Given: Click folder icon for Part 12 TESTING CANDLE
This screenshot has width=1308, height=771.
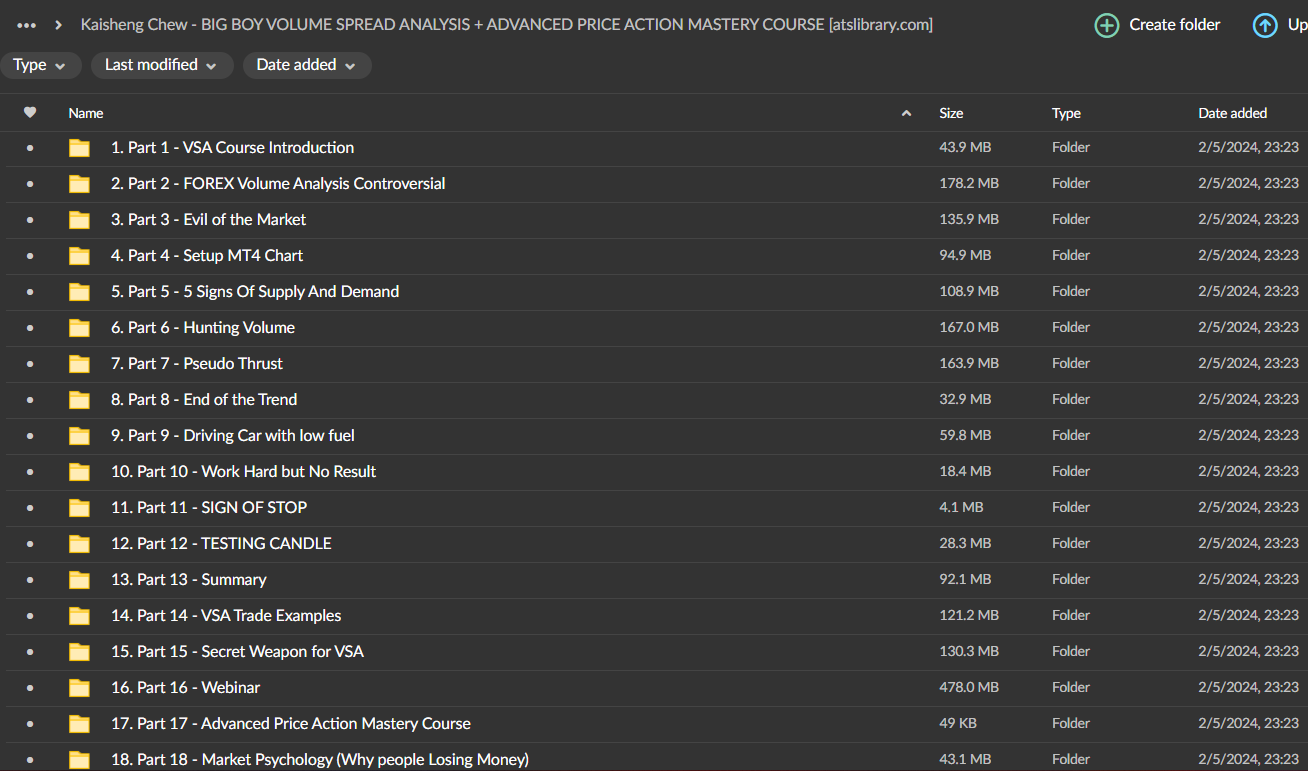Looking at the screenshot, I should [79, 544].
